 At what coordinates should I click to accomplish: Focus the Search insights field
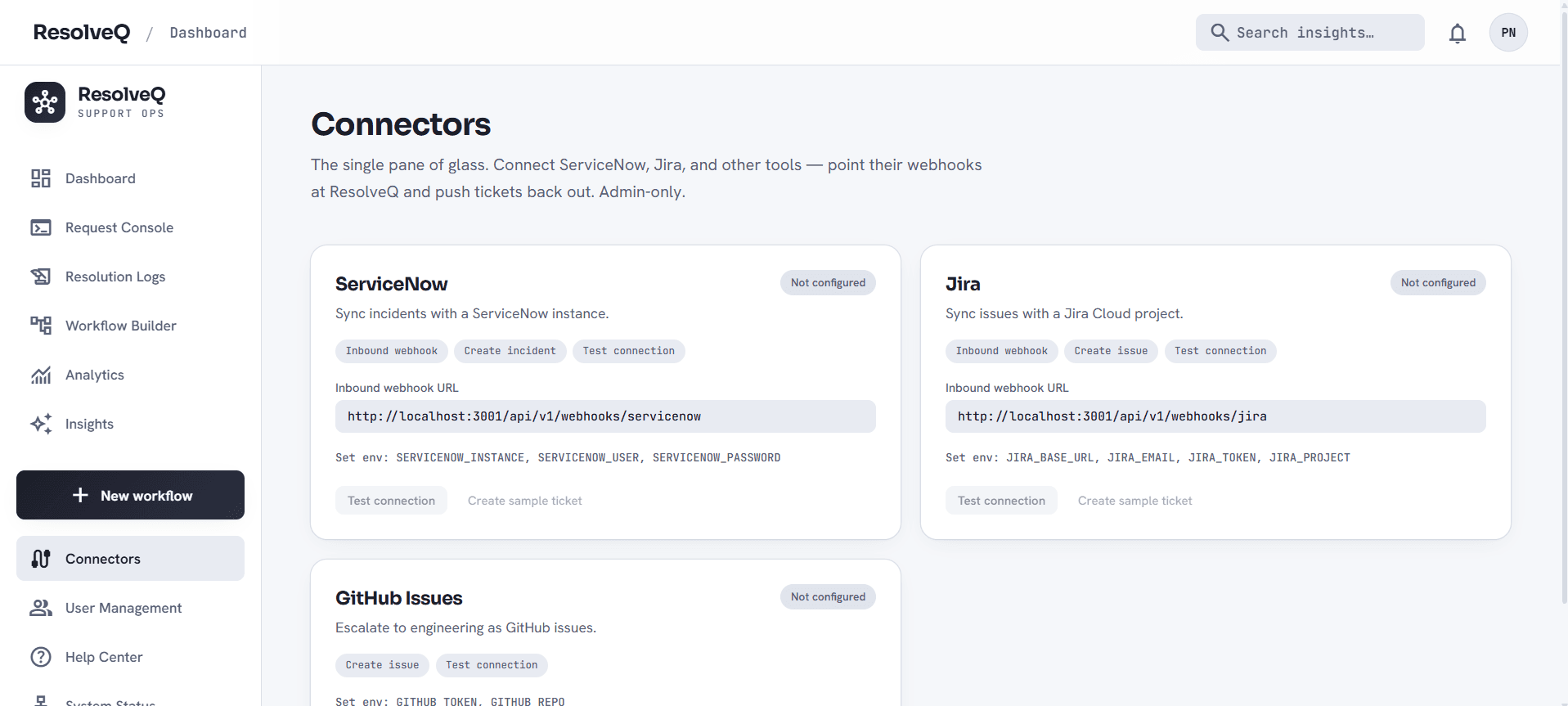point(1310,33)
